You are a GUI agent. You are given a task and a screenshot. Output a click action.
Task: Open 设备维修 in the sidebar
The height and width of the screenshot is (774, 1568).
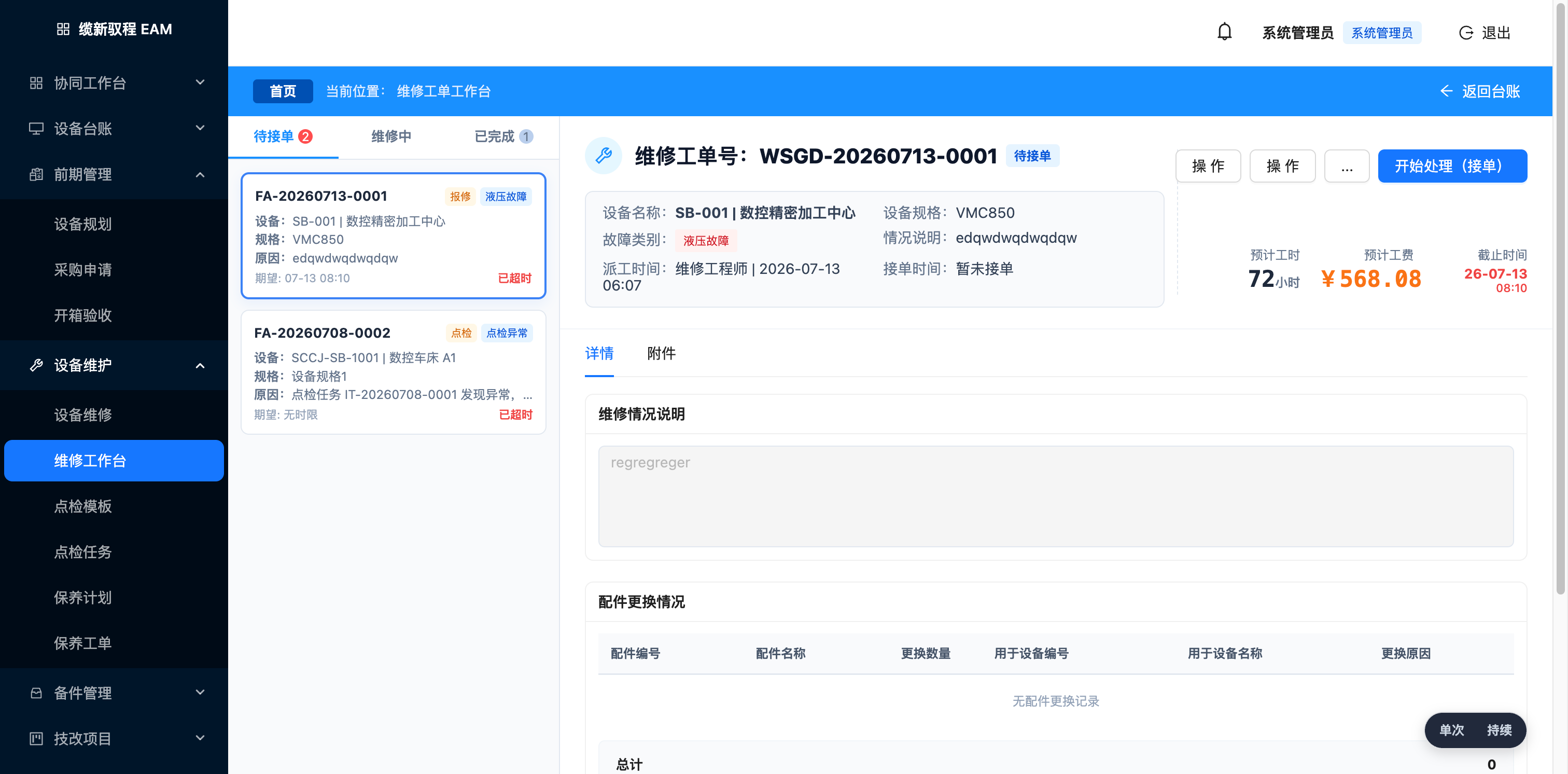pos(114,414)
